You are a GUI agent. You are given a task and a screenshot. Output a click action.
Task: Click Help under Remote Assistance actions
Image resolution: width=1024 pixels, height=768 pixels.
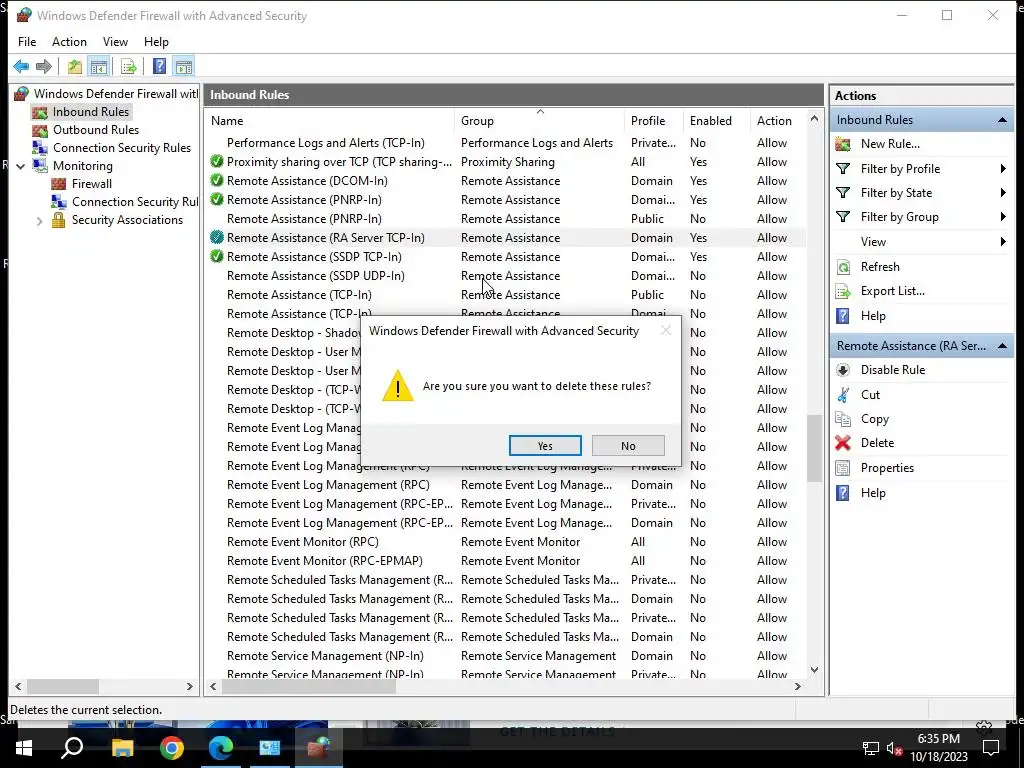click(x=872, y=492)
